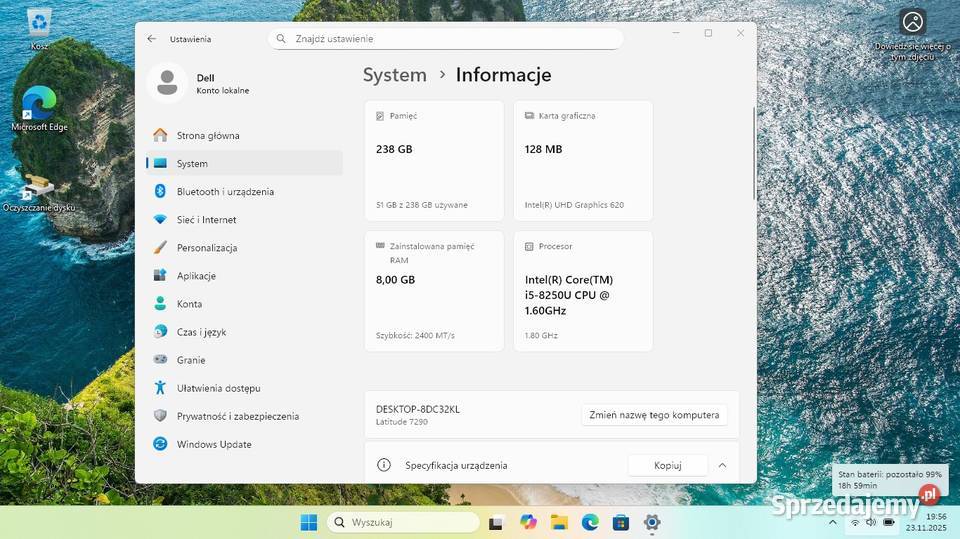960x539 pixels.
Task: Click the back arrow in Ustawienia
Action: (x=152, y=39)
